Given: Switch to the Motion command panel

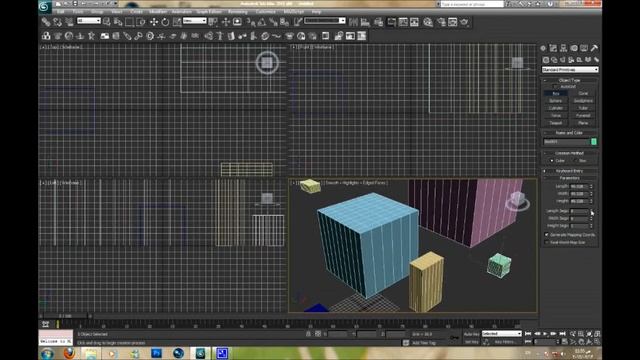Looking at the screenshot, I should pyautogui.click(x=574, y=48).
